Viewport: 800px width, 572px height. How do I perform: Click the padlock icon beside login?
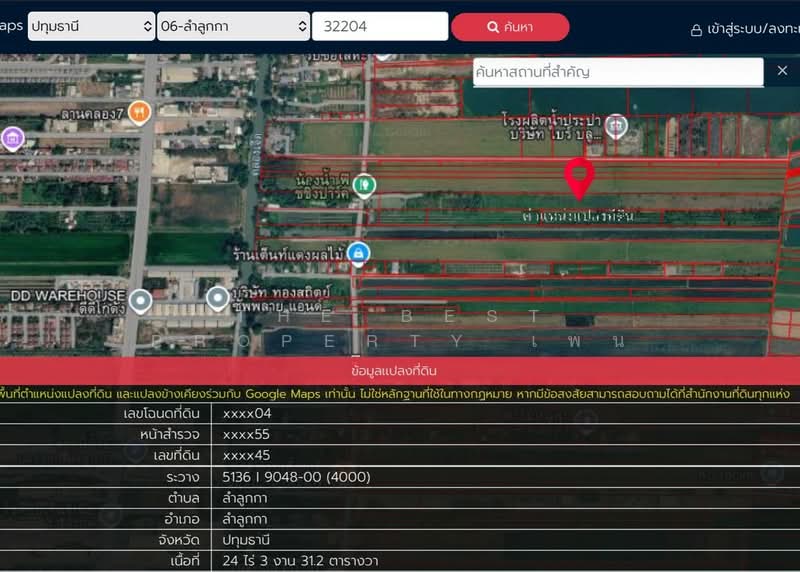click(696, 31)
